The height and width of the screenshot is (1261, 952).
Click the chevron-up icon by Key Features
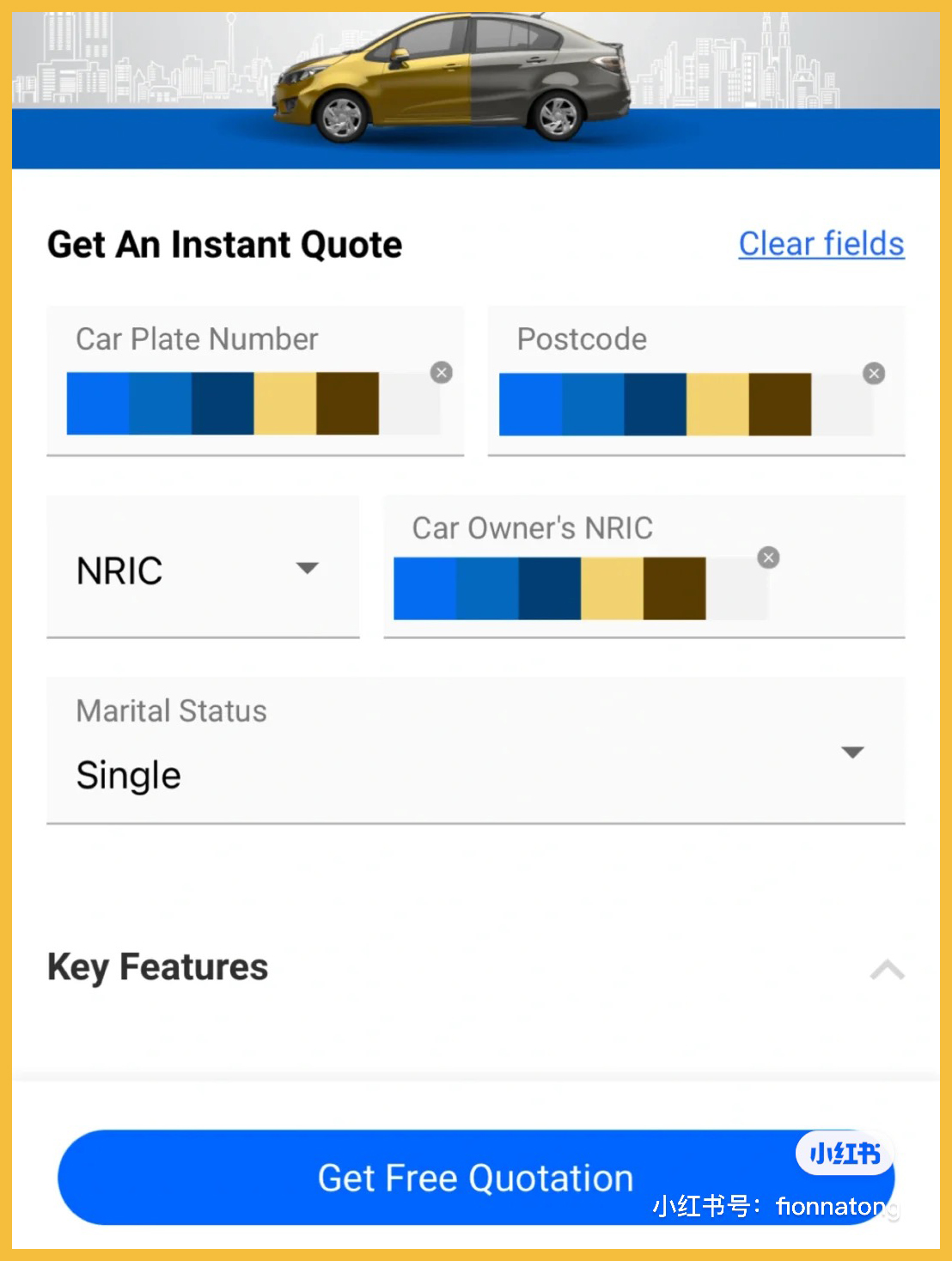coord(887,970)
